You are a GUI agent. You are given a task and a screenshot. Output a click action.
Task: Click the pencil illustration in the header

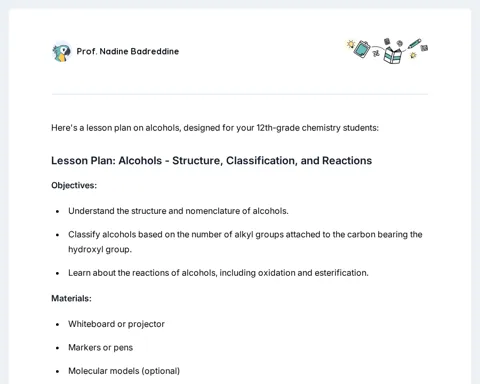pyautogui.click(x=414, y=44)
